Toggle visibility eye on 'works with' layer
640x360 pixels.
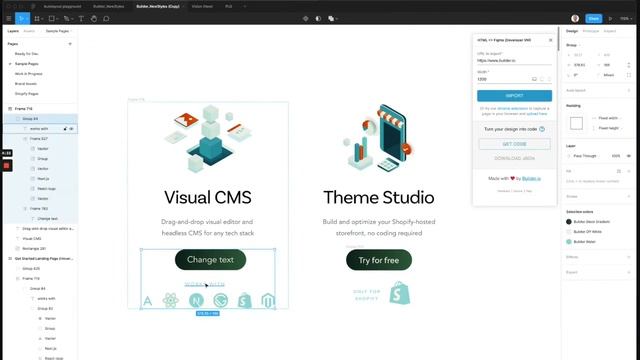tap(71, 129)
